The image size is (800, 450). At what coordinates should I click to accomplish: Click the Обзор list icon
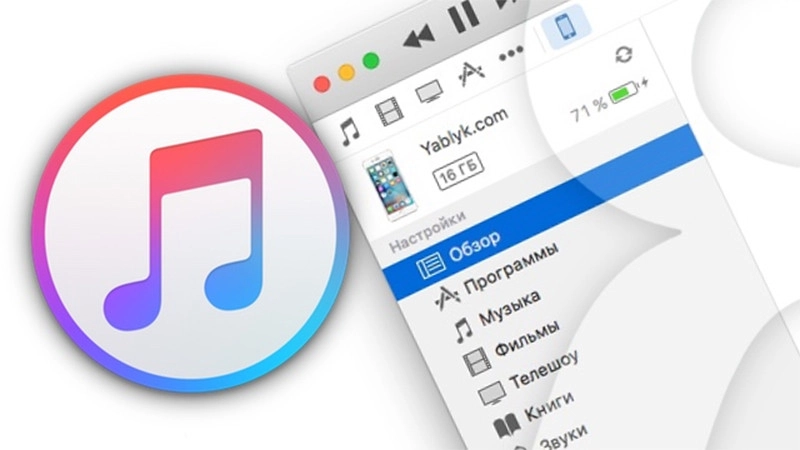[x=431, y=265]
